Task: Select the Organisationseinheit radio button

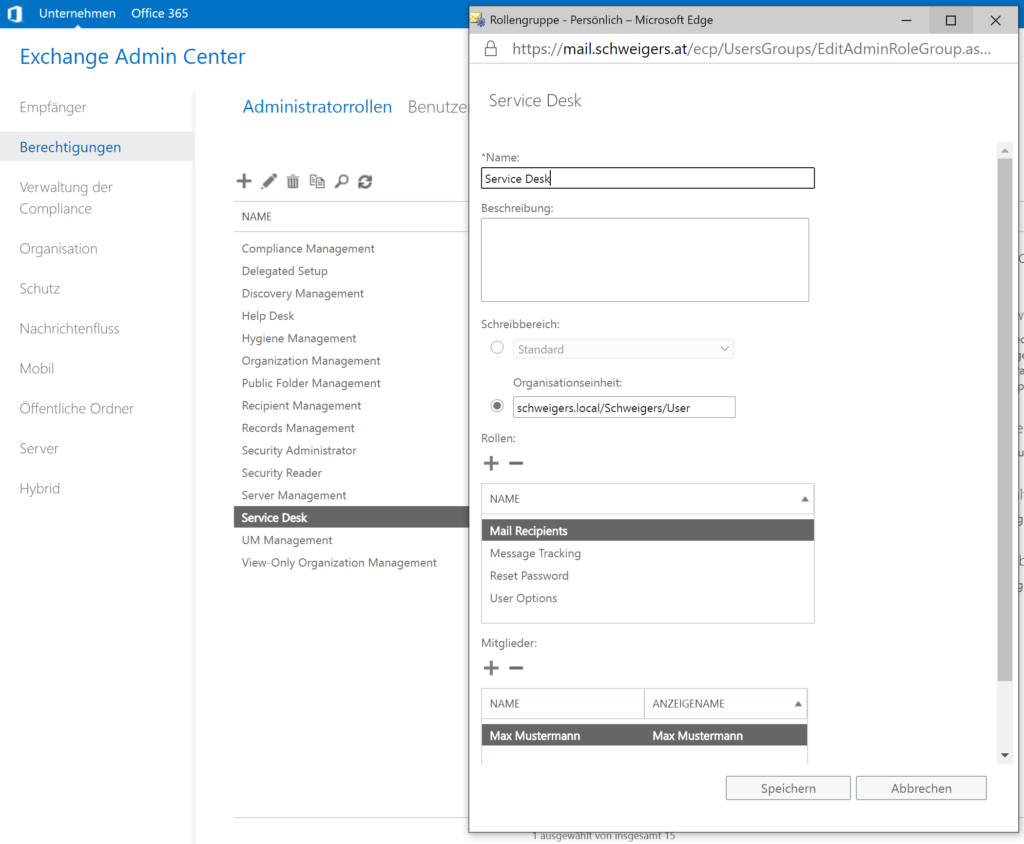Action: [497, 406]
